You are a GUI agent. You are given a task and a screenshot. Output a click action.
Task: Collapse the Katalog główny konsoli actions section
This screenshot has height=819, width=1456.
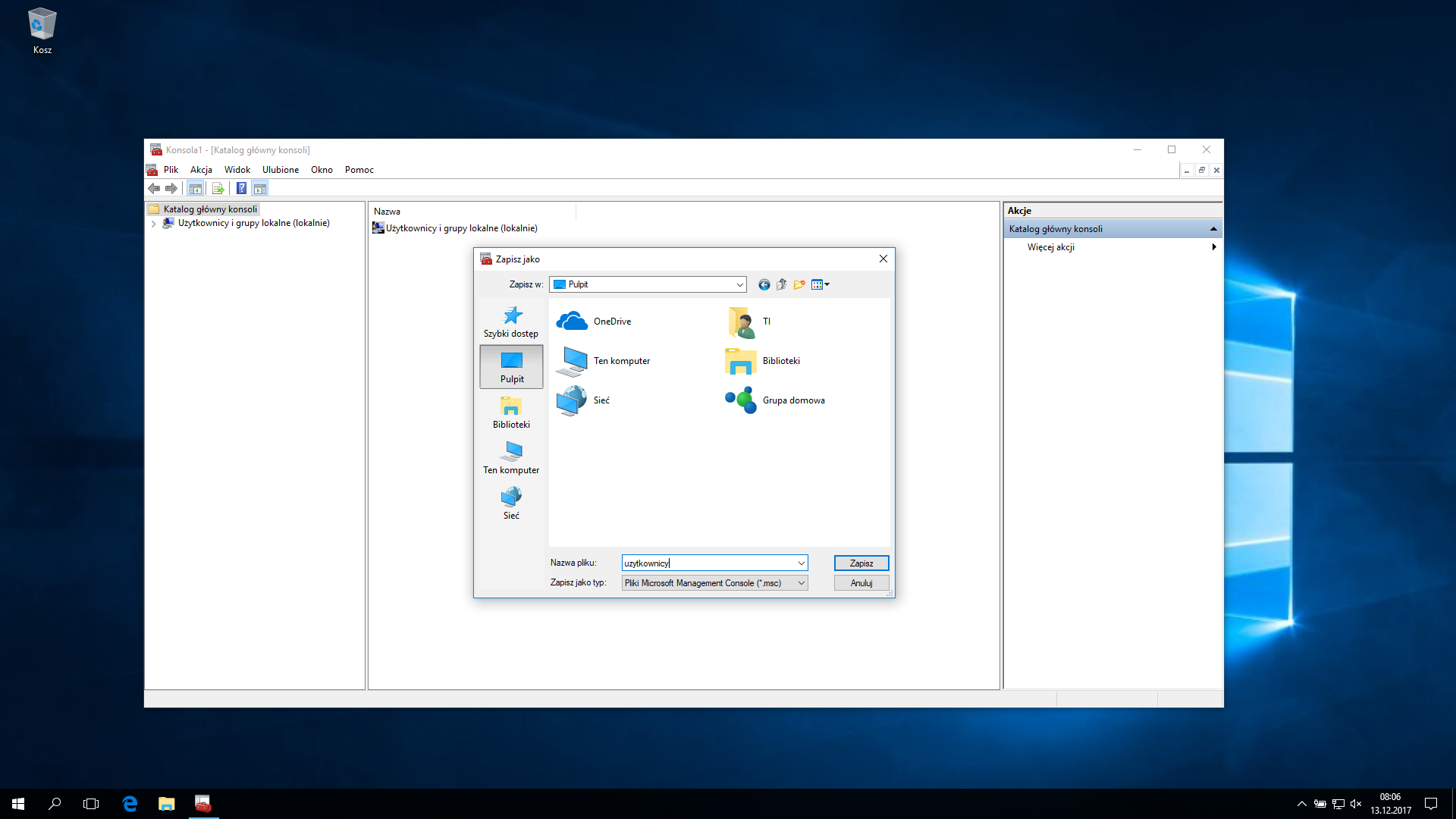(1213, 229)
